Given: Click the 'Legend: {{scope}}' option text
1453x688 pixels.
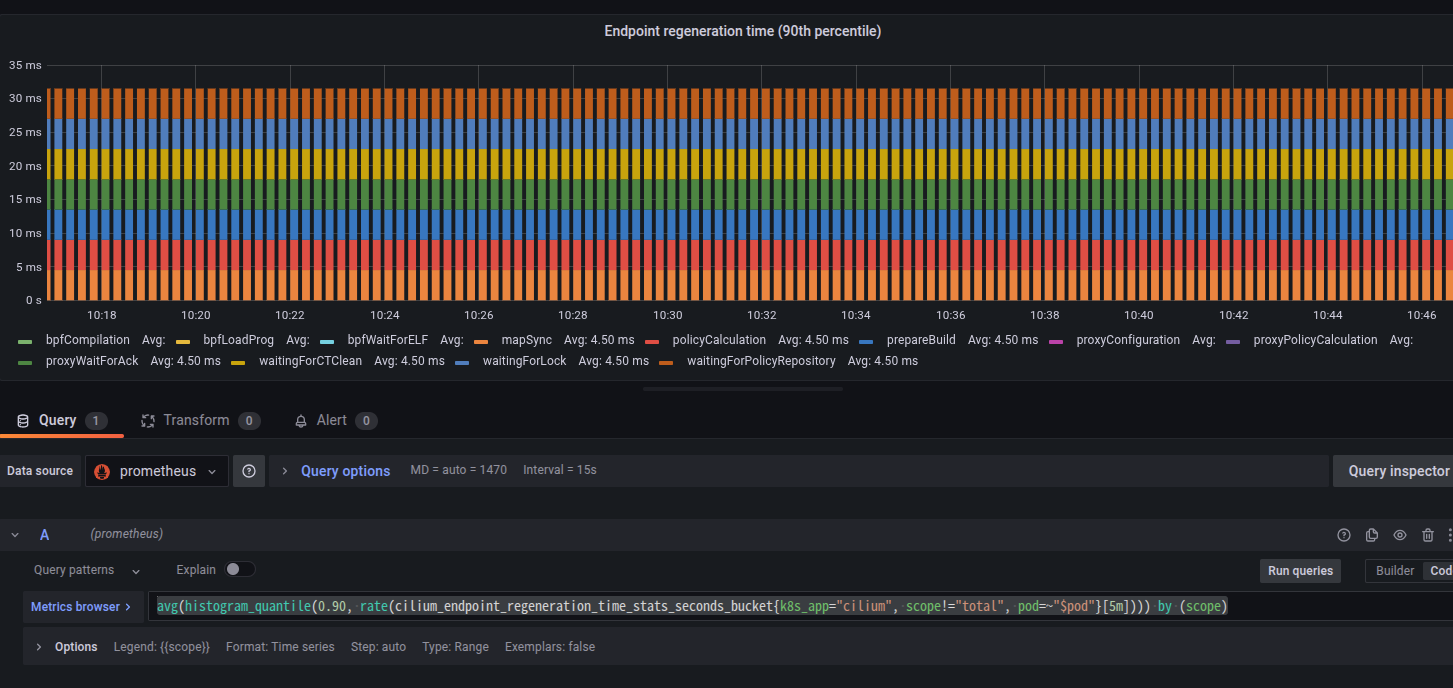Looking at the screenshot, I should point(162,647).
